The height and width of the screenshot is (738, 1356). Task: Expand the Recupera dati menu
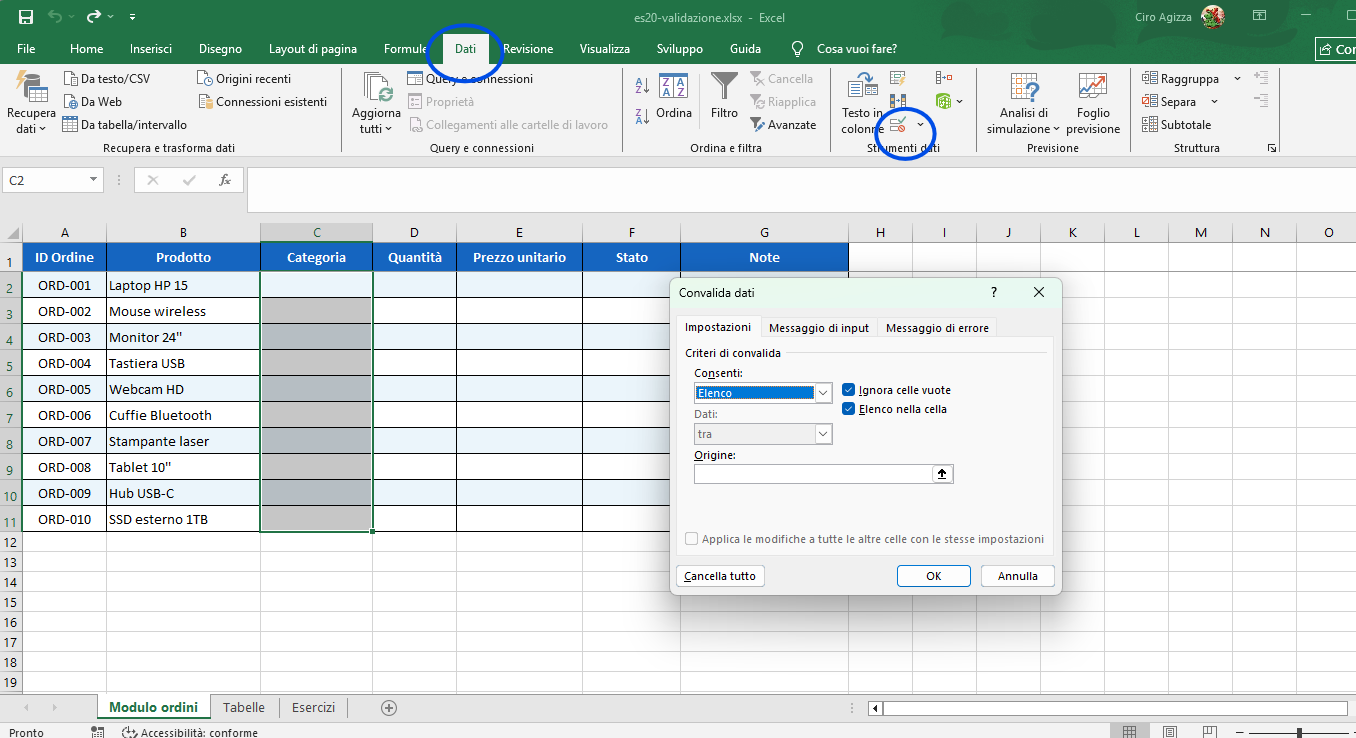point(31,103)
